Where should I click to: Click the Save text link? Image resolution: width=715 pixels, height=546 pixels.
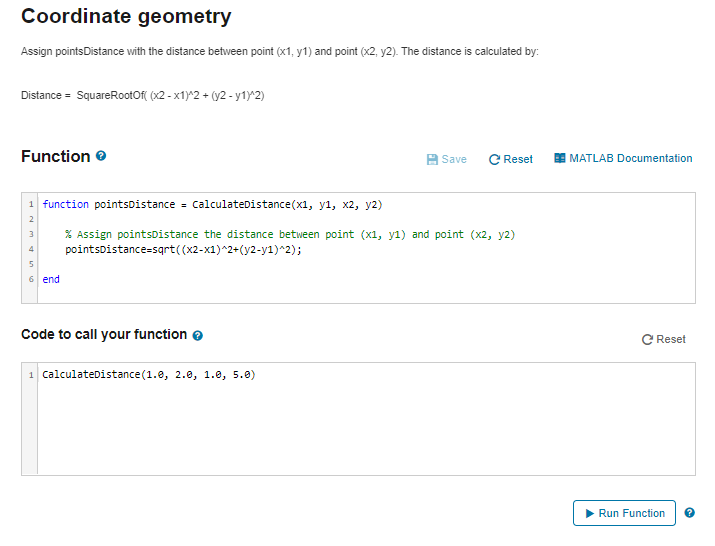[454, 159]
